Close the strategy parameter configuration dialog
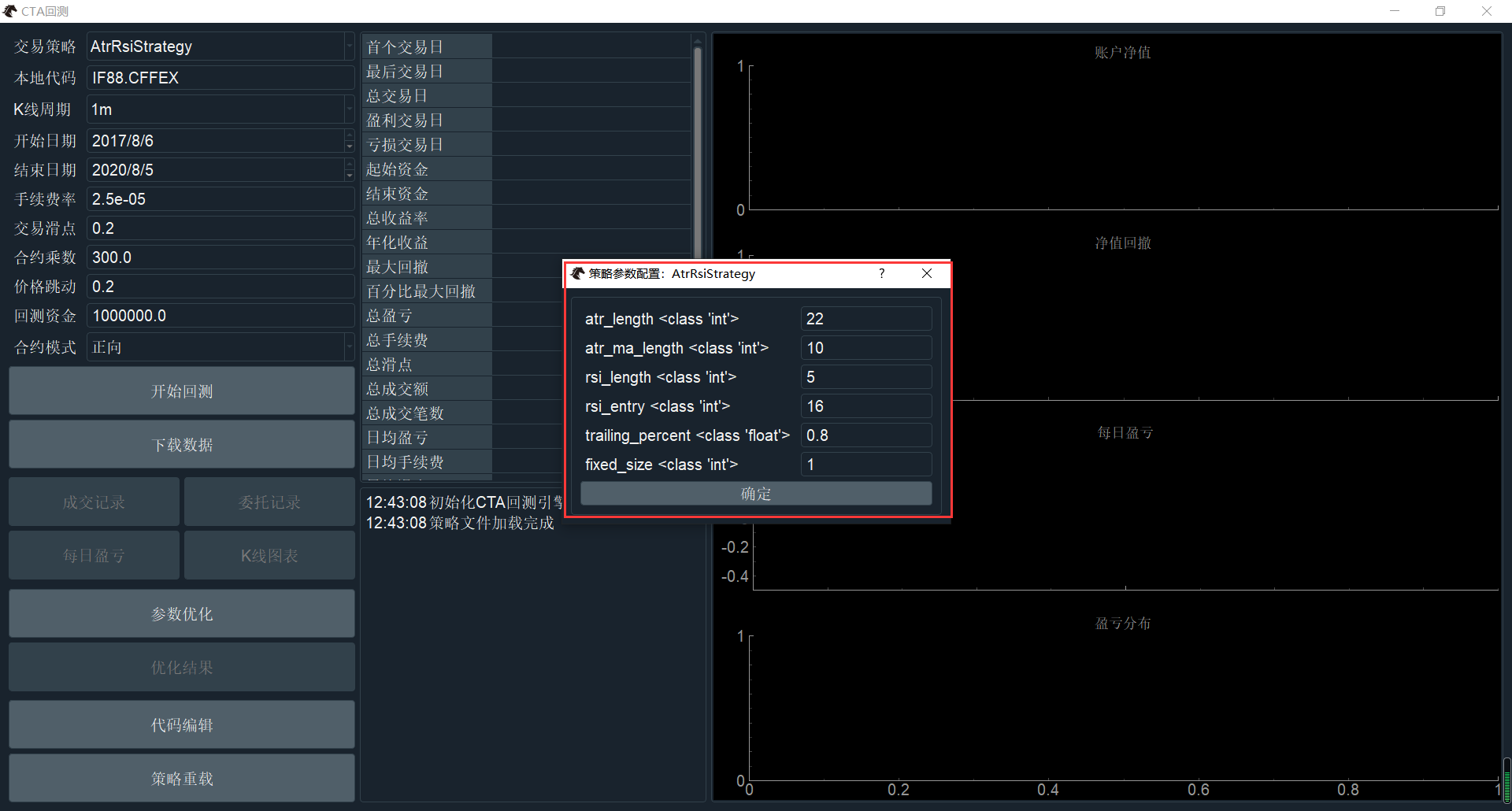The width and height of the screenshot is (1512, 811). tap(927, 274)
